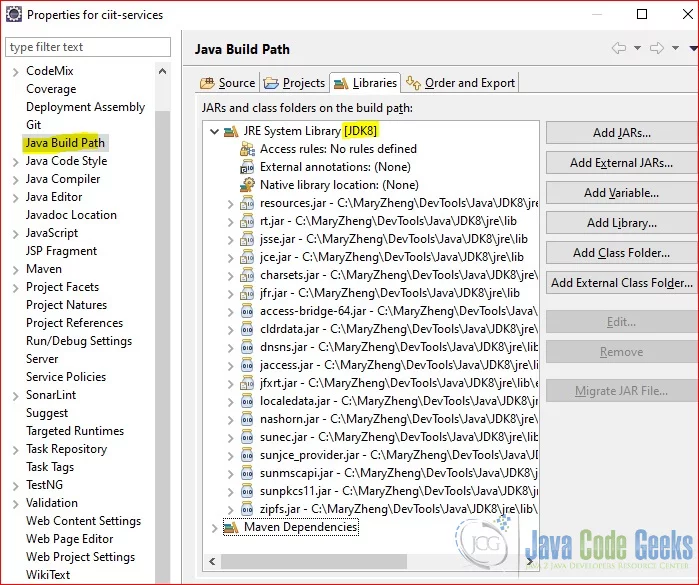Click the JRE System Library books icon
The height and width of the screenshot is (585, 699).
pyautogui.click(x=231, y=132)
